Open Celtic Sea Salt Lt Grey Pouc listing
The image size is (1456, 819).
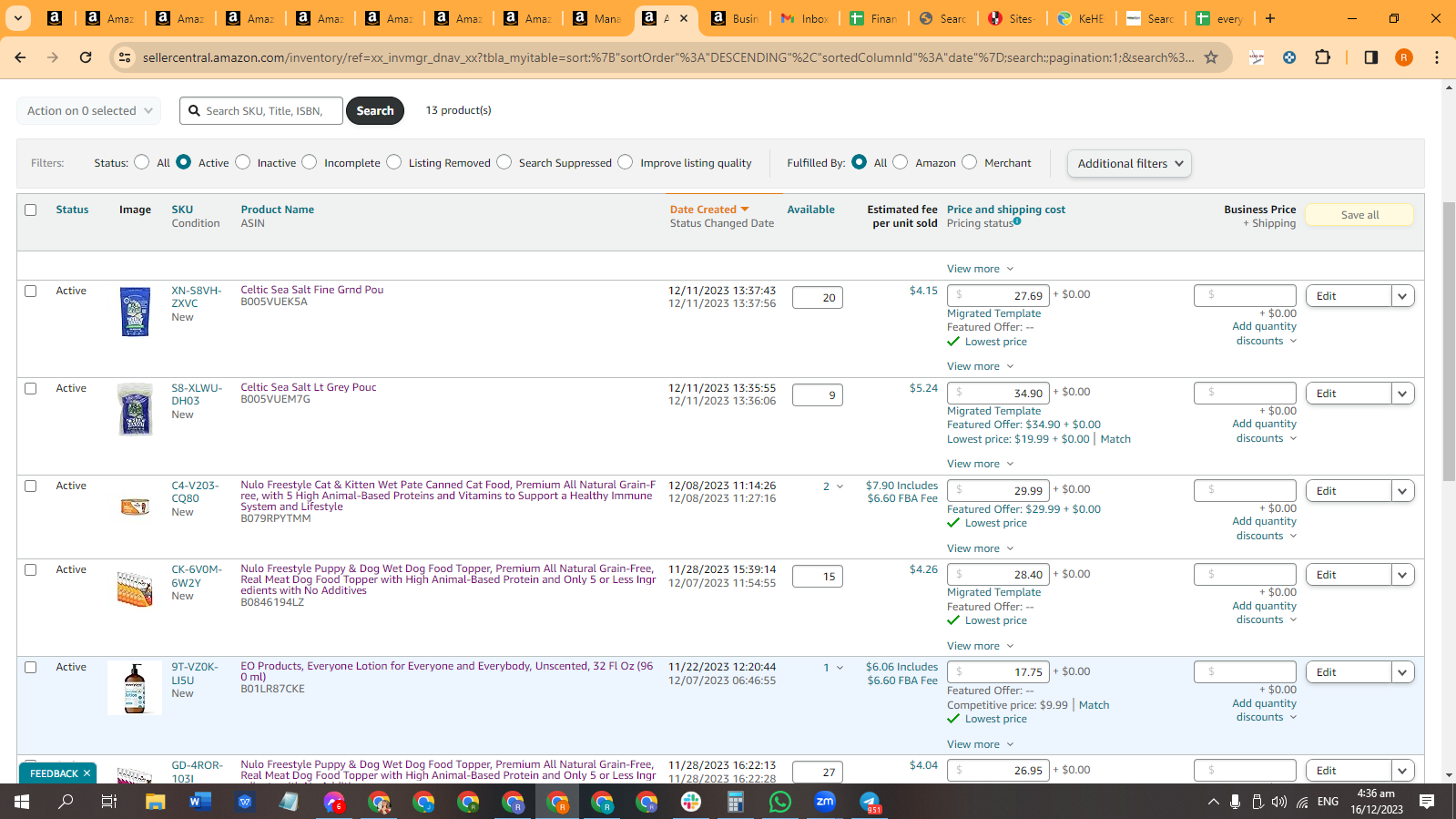[309, 387]
